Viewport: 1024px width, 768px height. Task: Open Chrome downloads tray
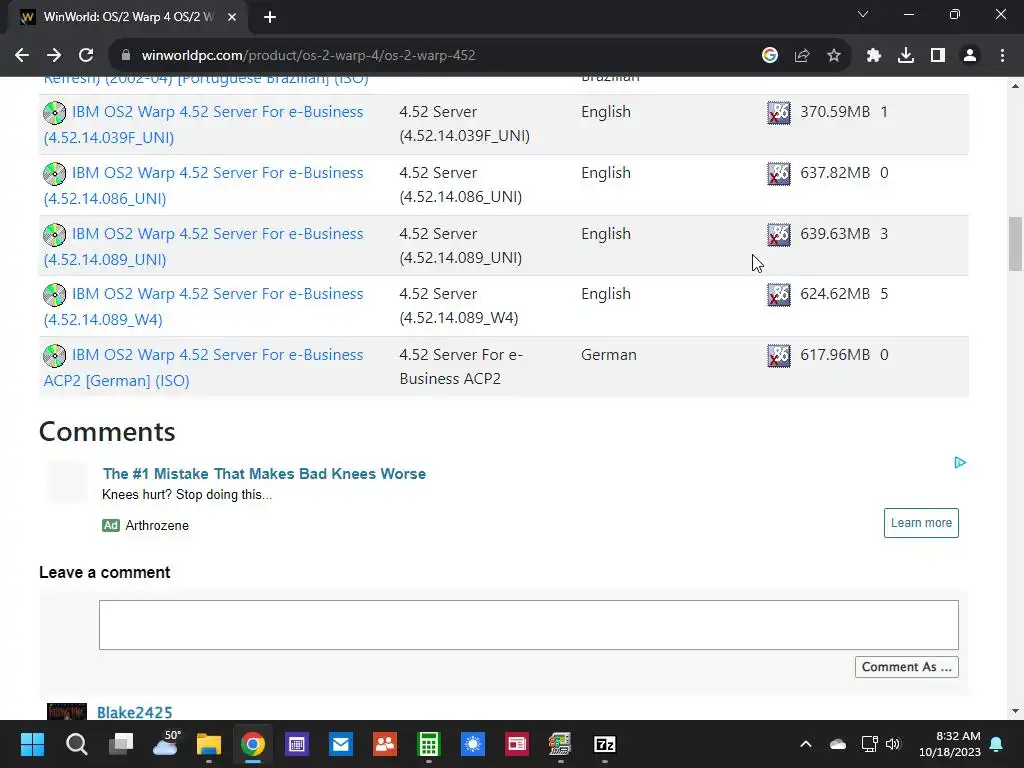click(906, 56)
